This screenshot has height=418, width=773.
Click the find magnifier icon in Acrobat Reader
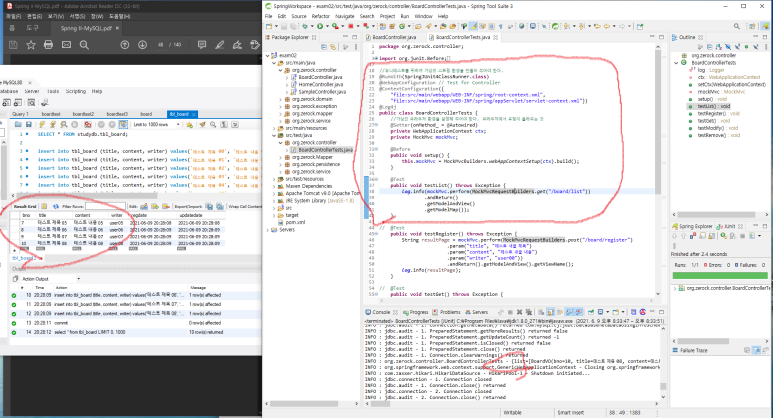(x=84, y=45)
